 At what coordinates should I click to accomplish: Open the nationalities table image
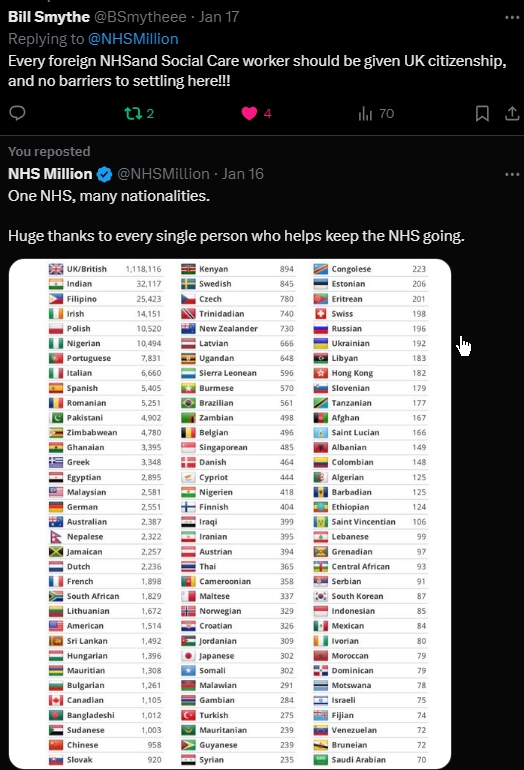[230, 514]
